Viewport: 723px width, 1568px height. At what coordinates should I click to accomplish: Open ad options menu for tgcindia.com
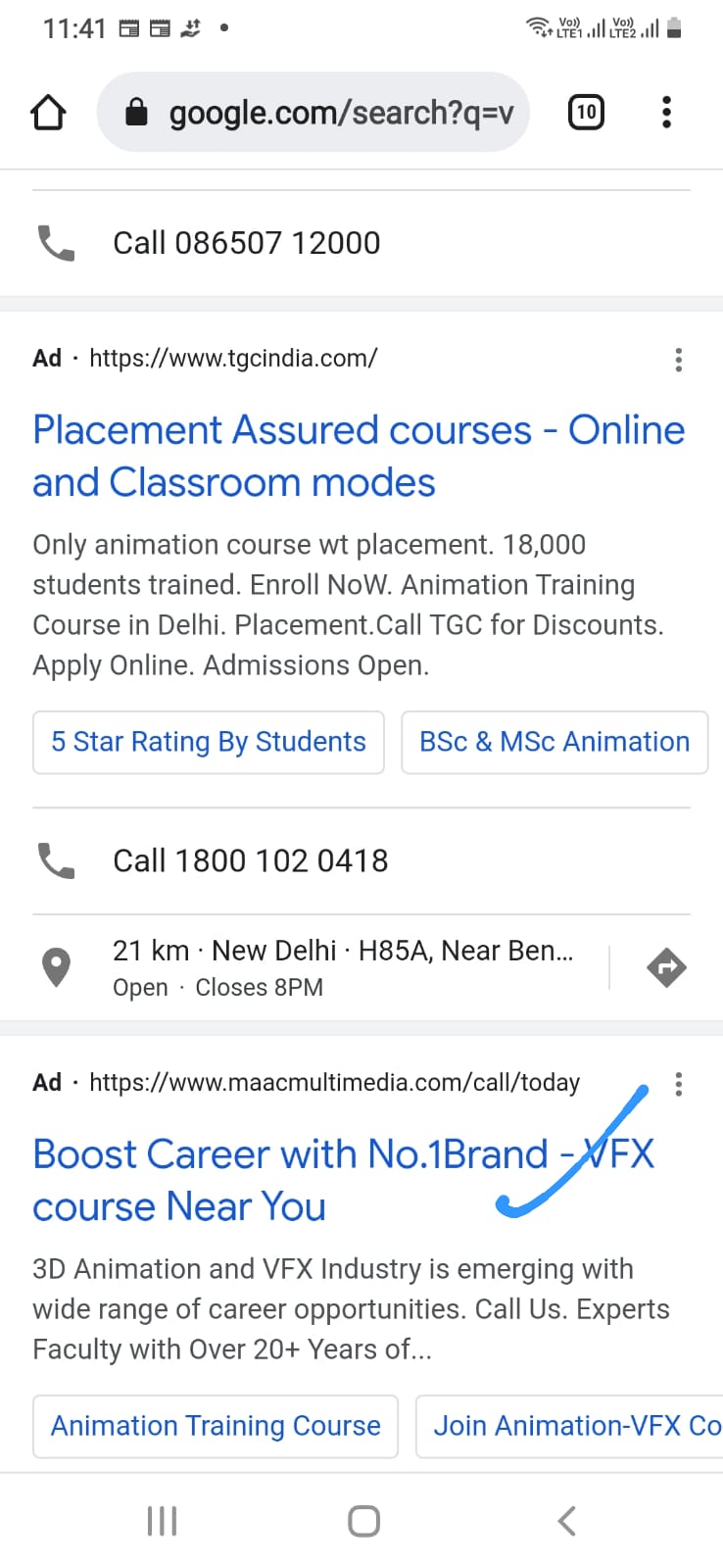(678, 360)
